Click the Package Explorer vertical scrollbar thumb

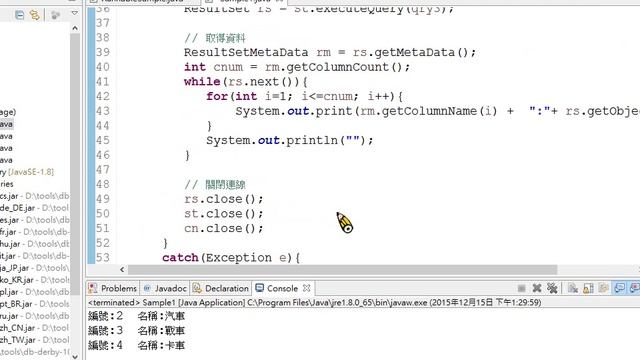pyautogui.click(x=75, y=163)
